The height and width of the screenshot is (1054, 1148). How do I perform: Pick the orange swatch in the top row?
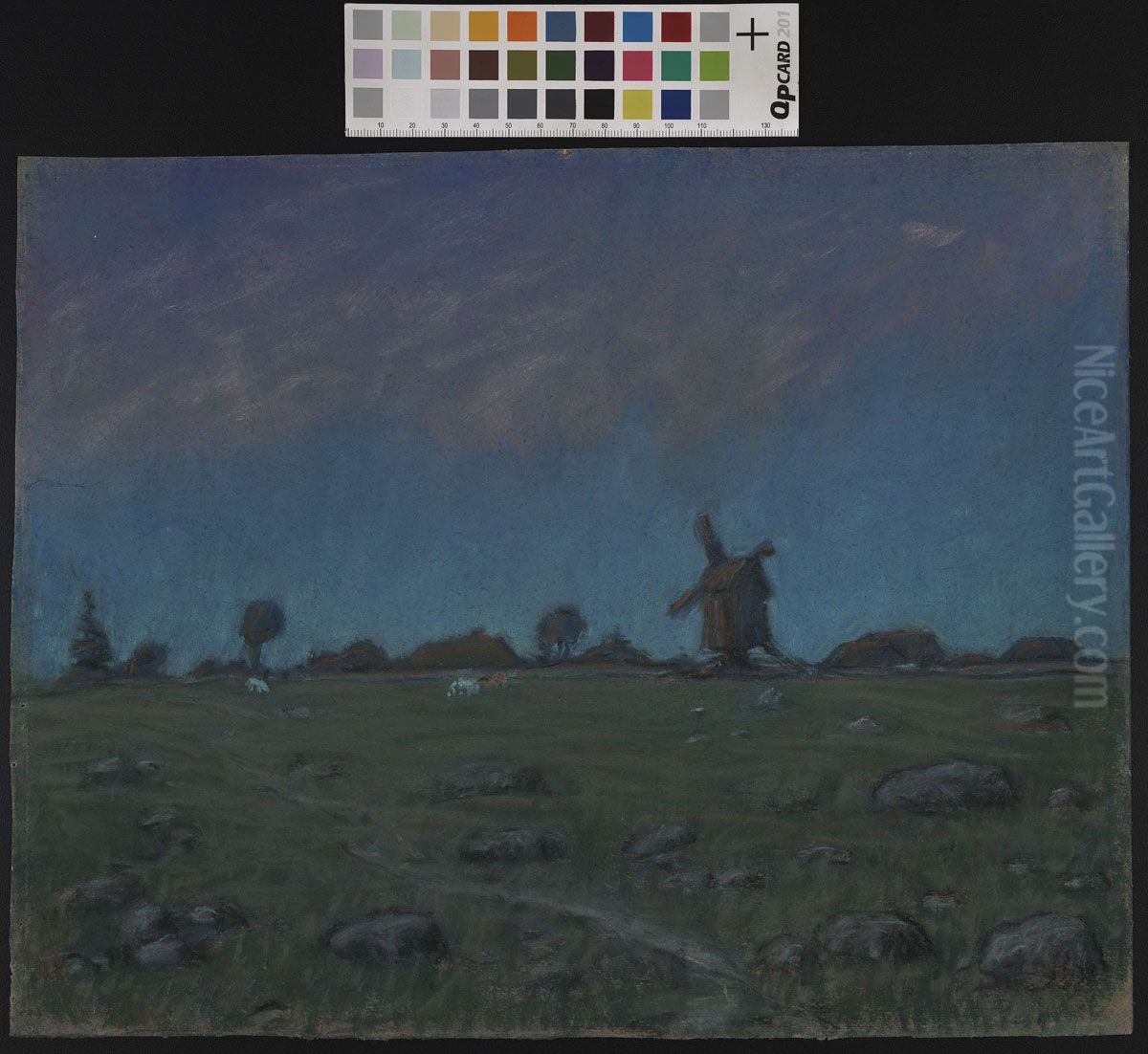[x=521, y=26]
